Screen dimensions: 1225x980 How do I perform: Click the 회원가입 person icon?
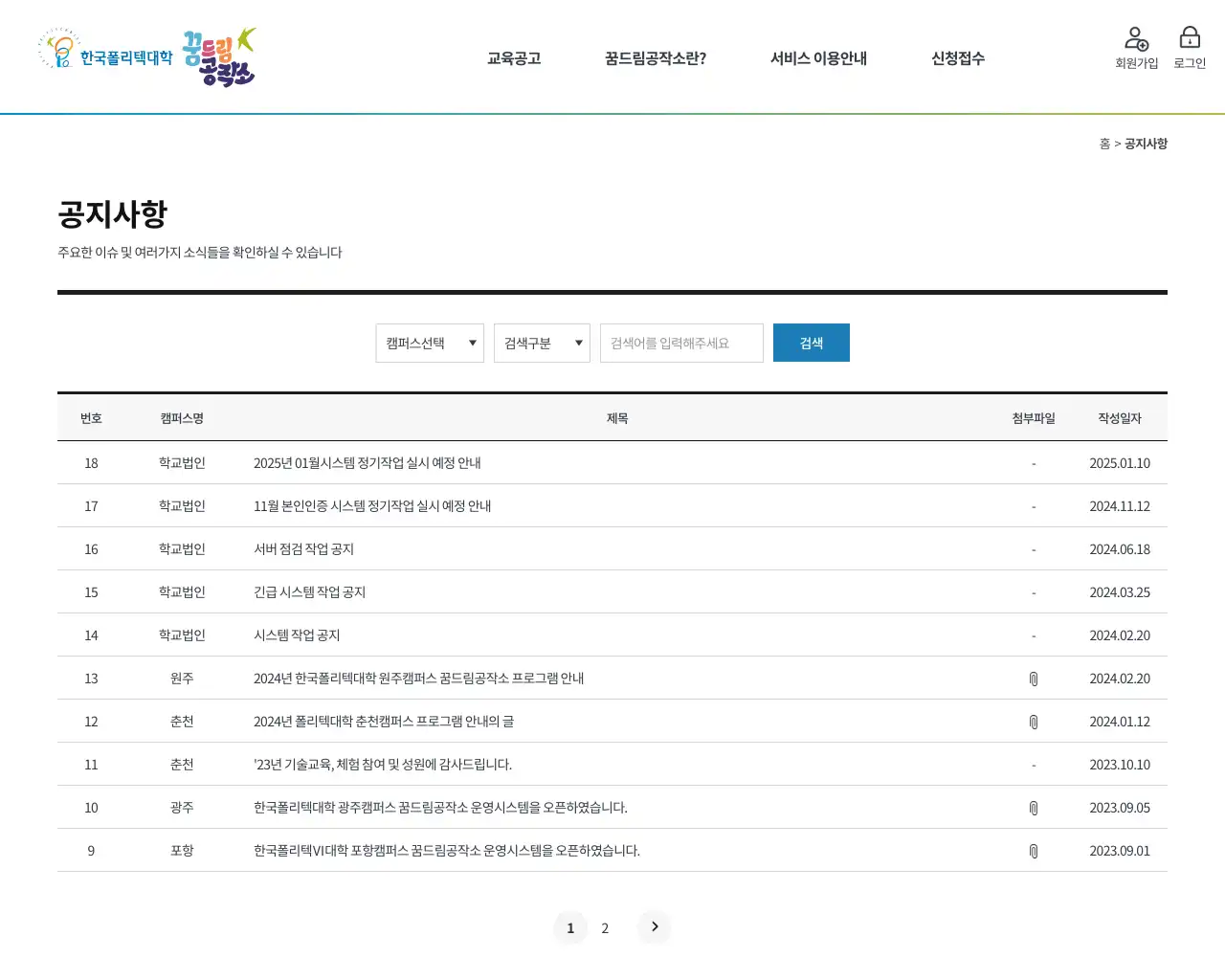click(1136, 38)
